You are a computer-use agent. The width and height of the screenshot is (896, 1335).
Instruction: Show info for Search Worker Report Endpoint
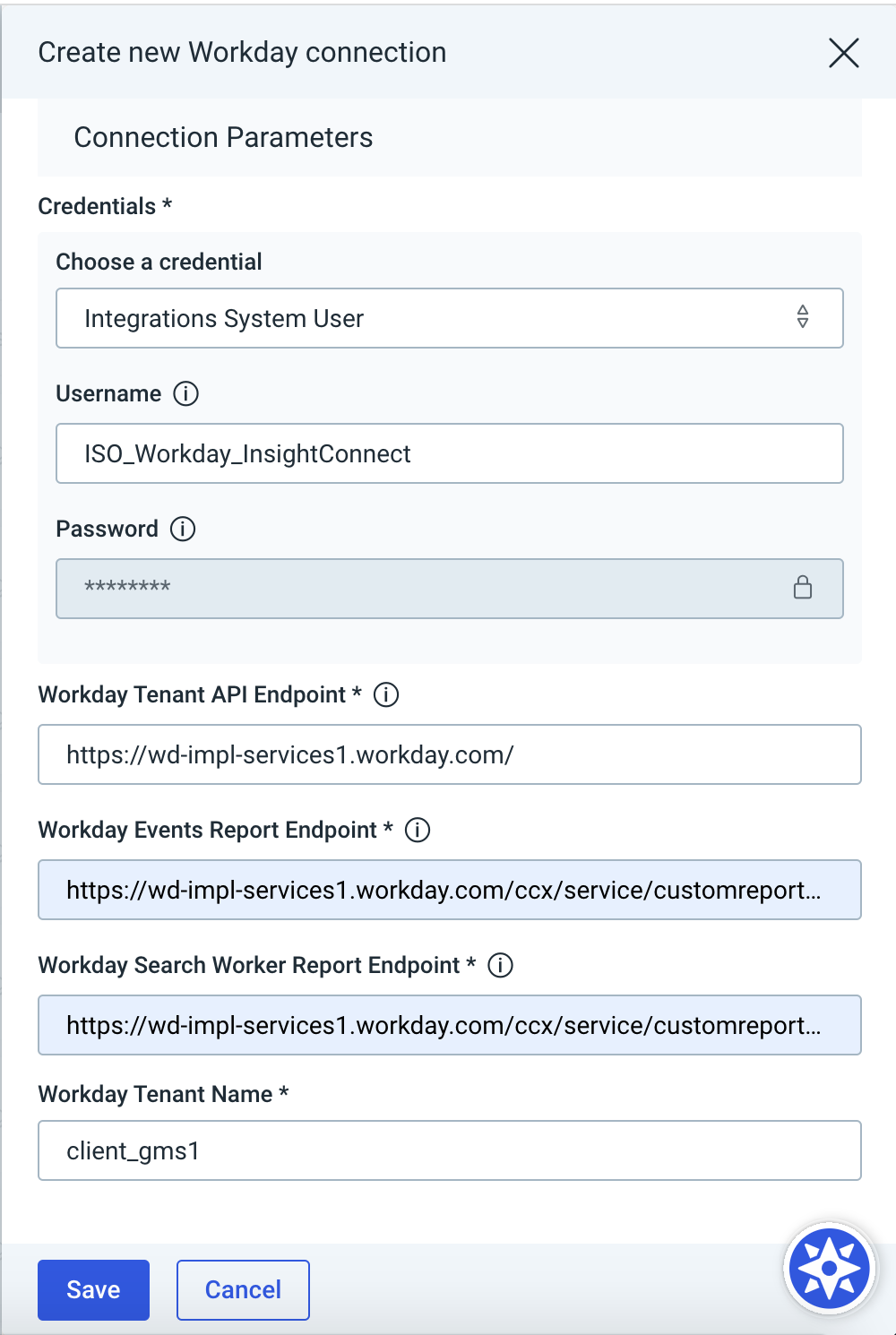[x=500, y=965]
